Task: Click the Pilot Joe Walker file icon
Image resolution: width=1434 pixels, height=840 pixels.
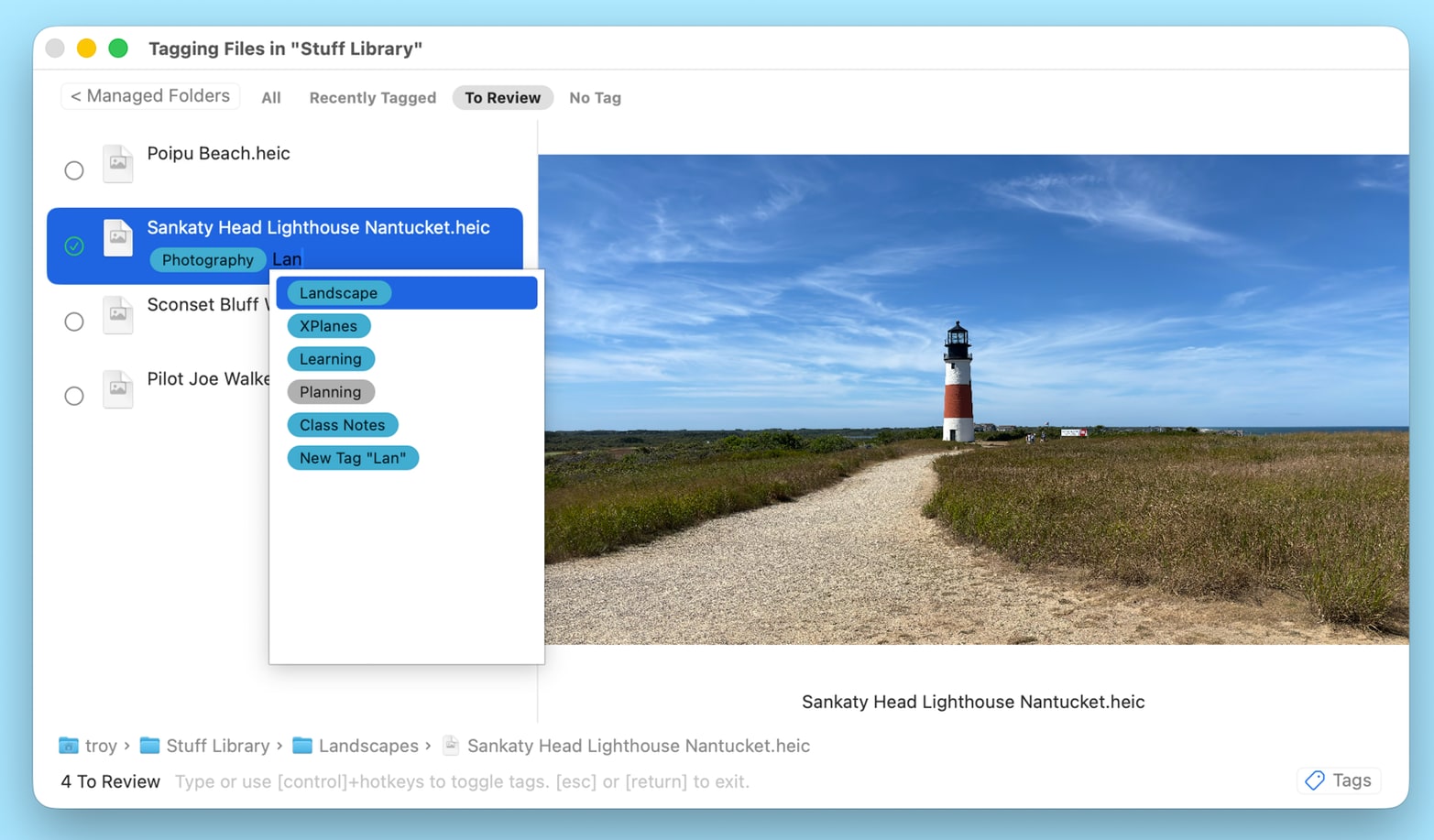Action: coord(118,388)
